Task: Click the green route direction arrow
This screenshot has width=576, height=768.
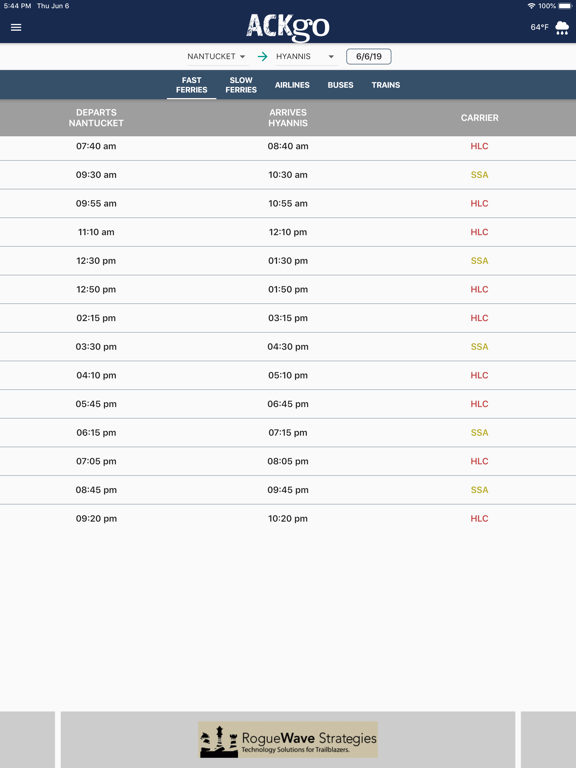Action: [x=263, y=56]
